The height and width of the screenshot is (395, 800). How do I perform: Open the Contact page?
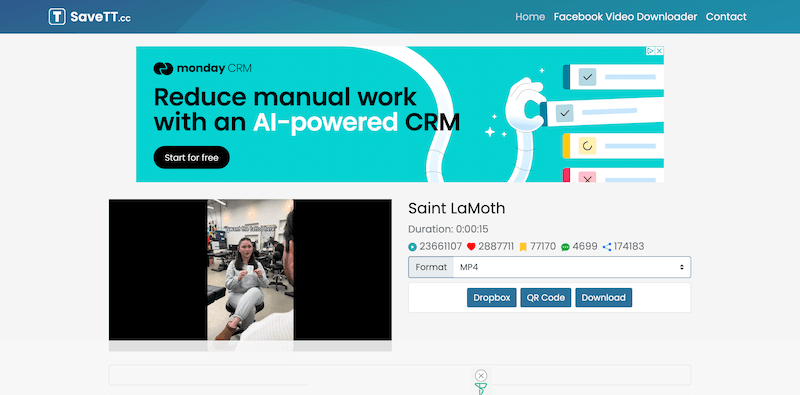[x=726, y=17]
